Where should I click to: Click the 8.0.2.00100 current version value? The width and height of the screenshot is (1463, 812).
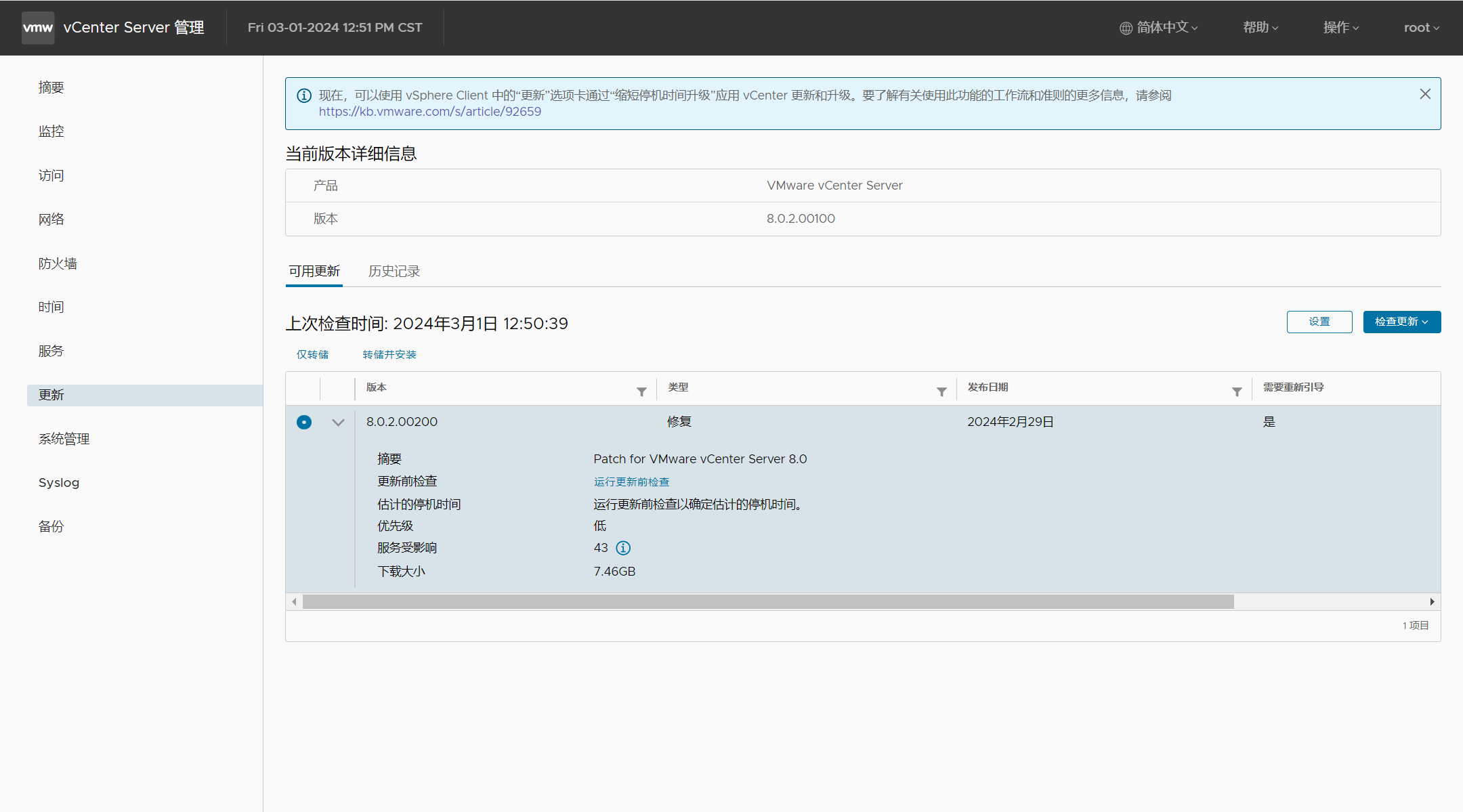click(x=801, y=219)
